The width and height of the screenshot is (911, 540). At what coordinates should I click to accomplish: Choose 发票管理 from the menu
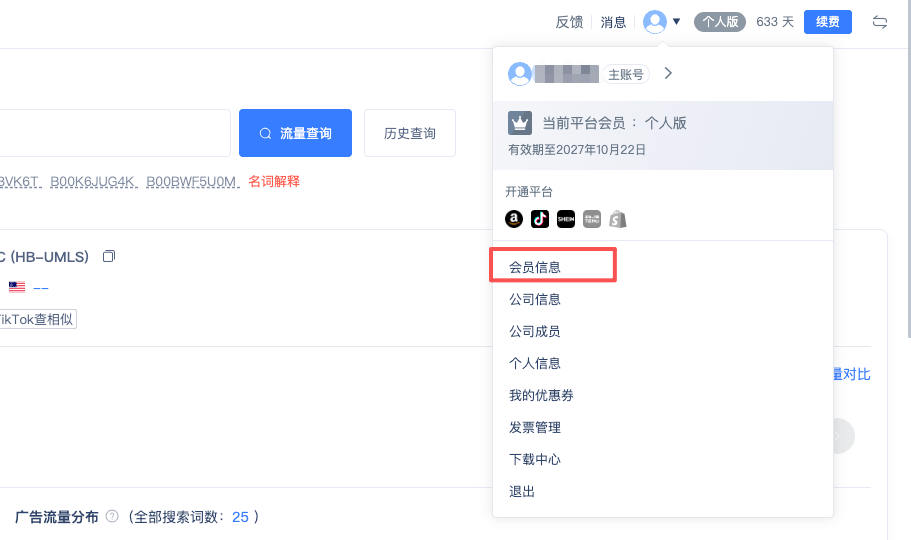(x=535, y=427)
